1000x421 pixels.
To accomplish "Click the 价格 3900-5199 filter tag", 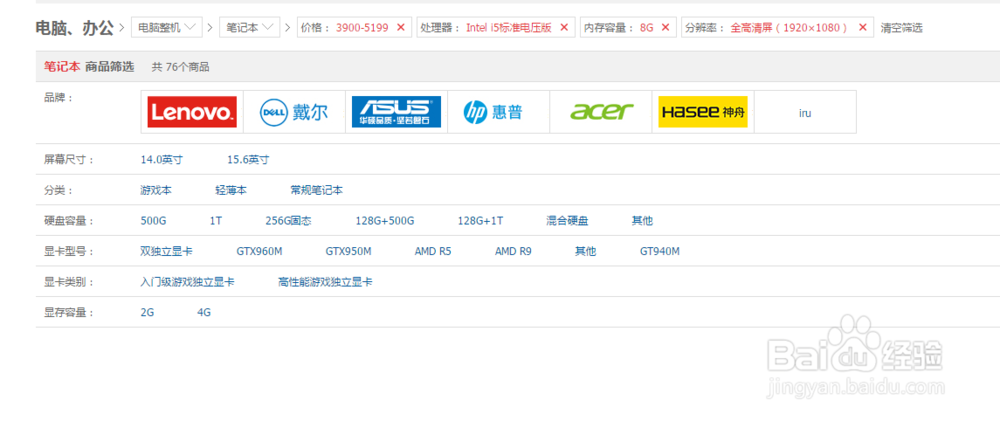I will (354, 27).
